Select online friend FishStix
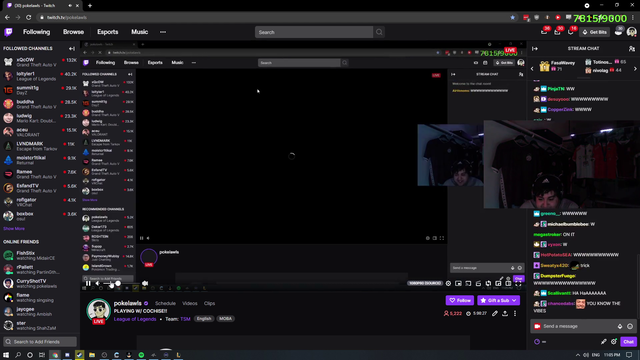This screenshot has height=360, width=640. 40,256
